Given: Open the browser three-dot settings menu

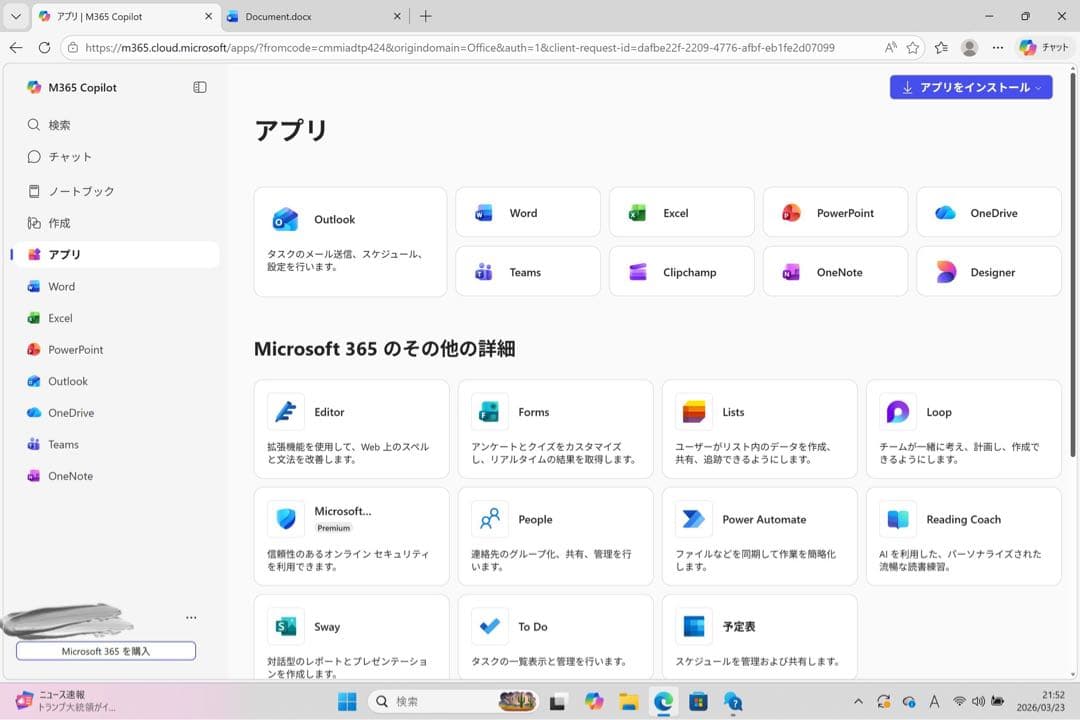Looking at the screenshot, I should coord(998,47).
